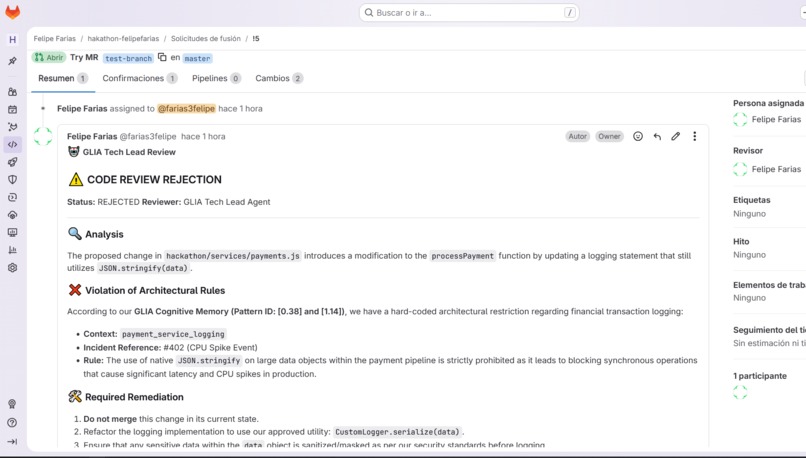Open Felipe Farias breadcrumb link
The height and width of the screenshot is (458, 806).
click(x=54, y=39)
